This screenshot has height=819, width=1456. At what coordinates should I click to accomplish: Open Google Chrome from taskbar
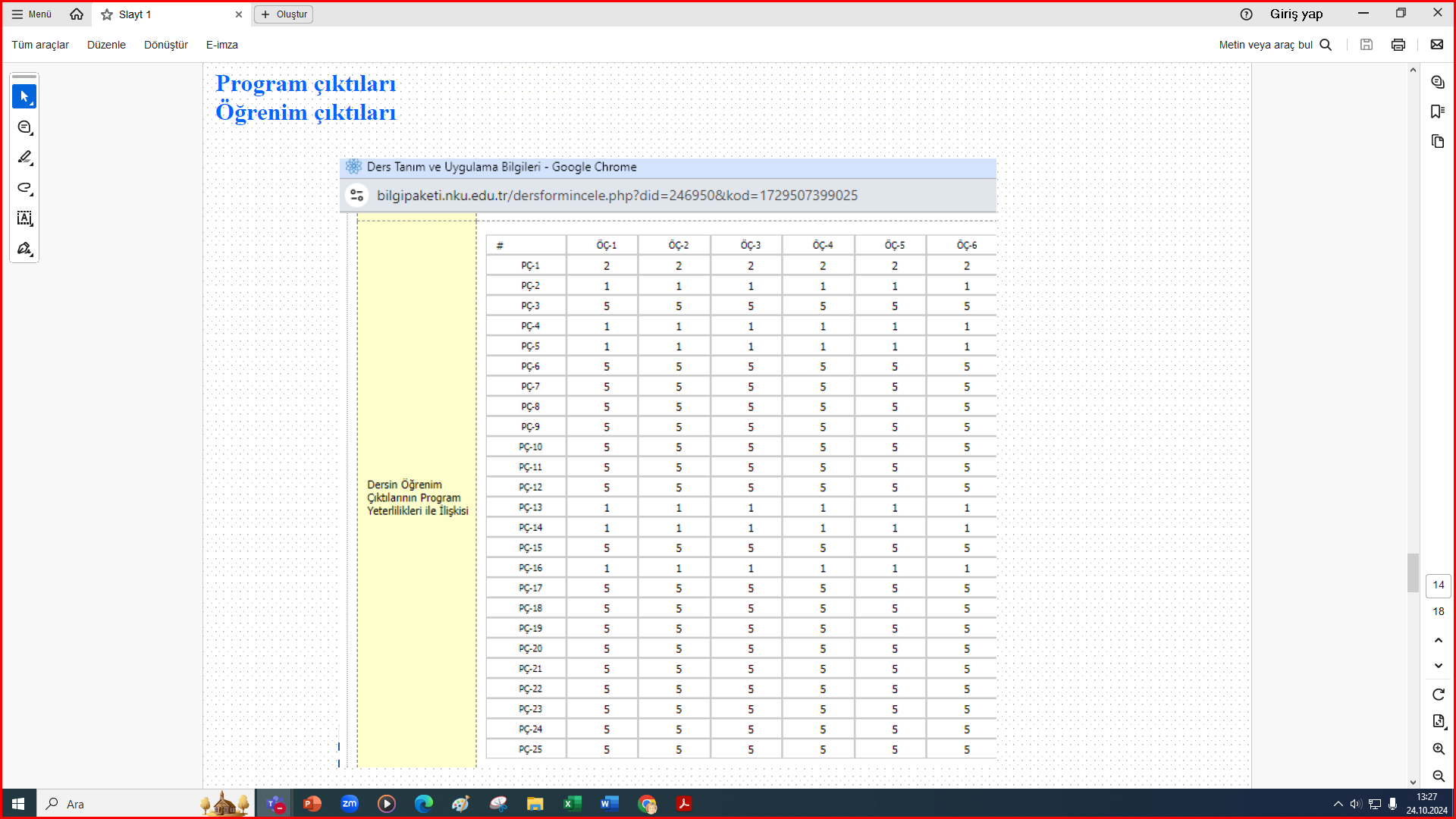click(647, 804)
